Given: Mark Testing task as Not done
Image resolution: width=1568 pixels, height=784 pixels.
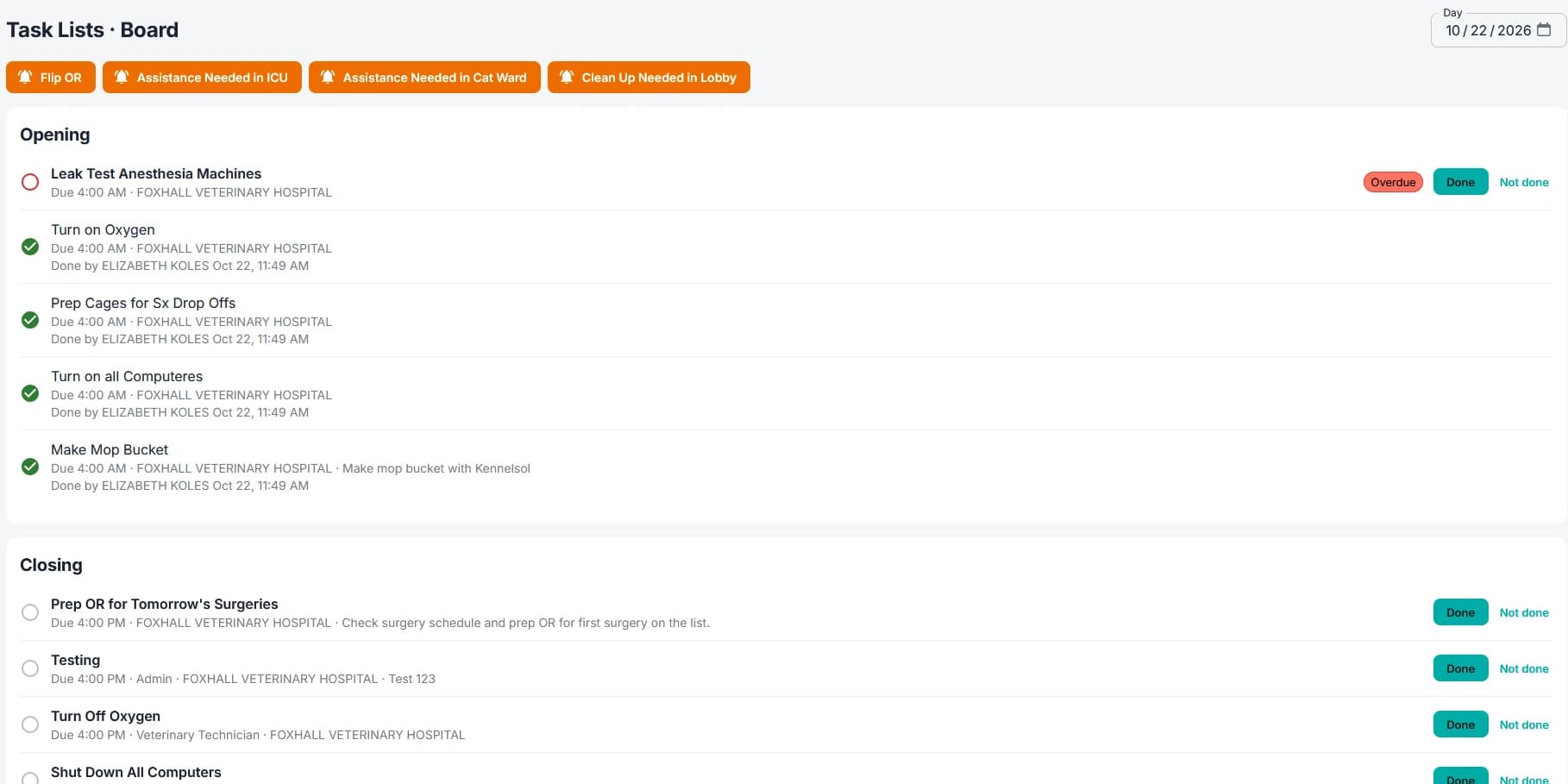Looking at the screenshot, I should pos(1524,668).
